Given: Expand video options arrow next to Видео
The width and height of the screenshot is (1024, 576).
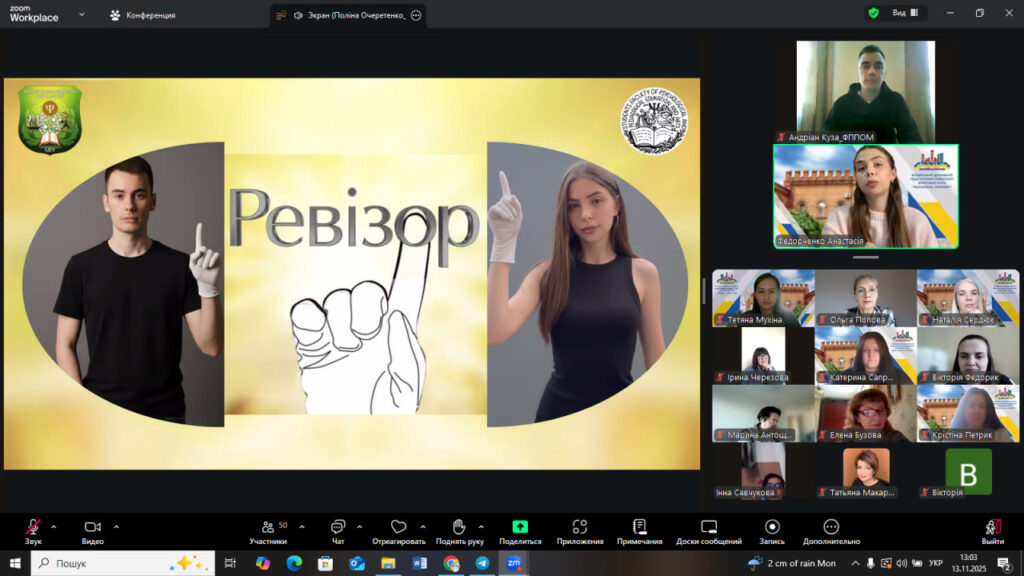Looking at the screenshot, I should (116, 526).
